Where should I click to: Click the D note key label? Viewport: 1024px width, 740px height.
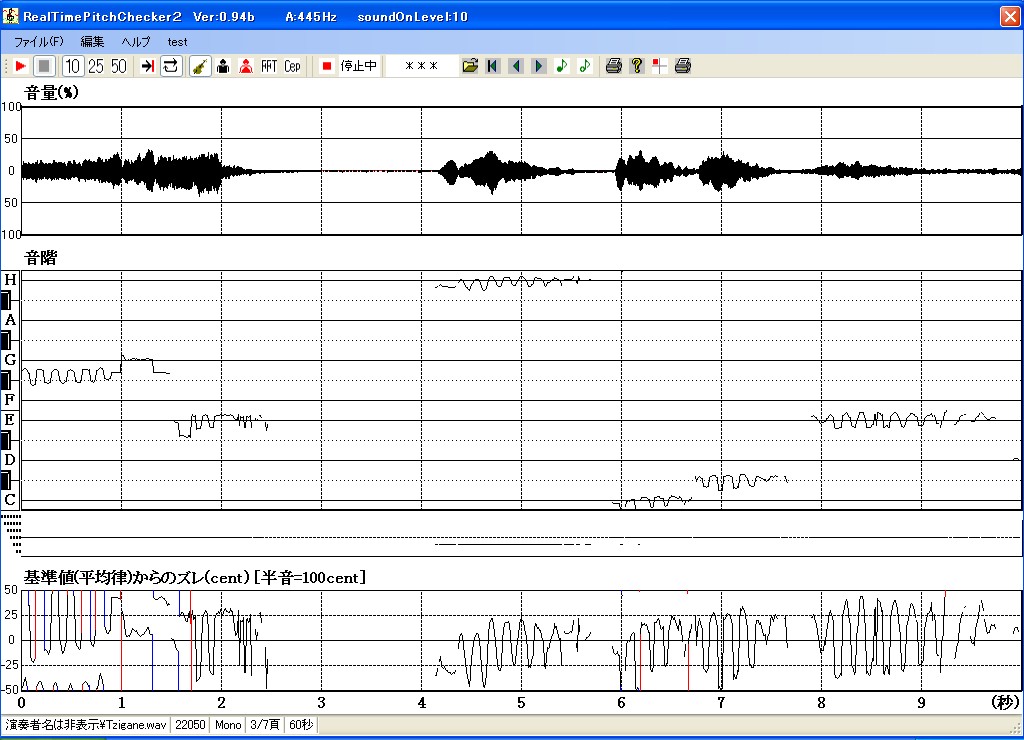click(x=10, y=460)
